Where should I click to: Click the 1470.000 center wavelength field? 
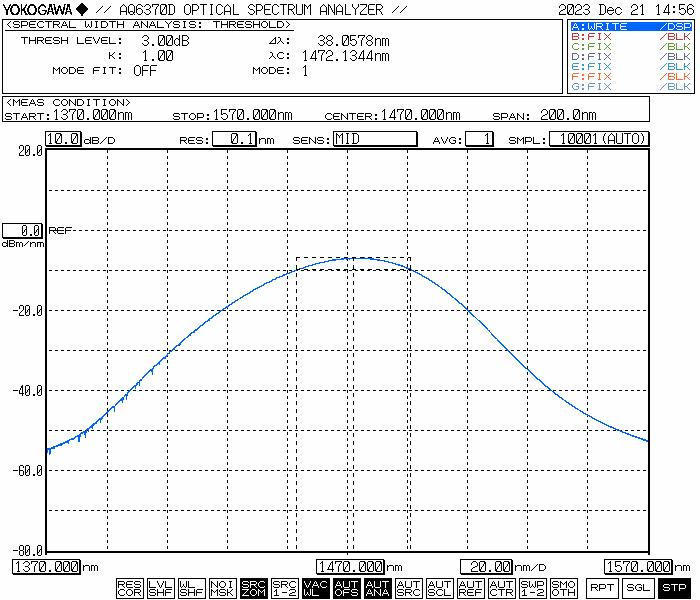351,567
